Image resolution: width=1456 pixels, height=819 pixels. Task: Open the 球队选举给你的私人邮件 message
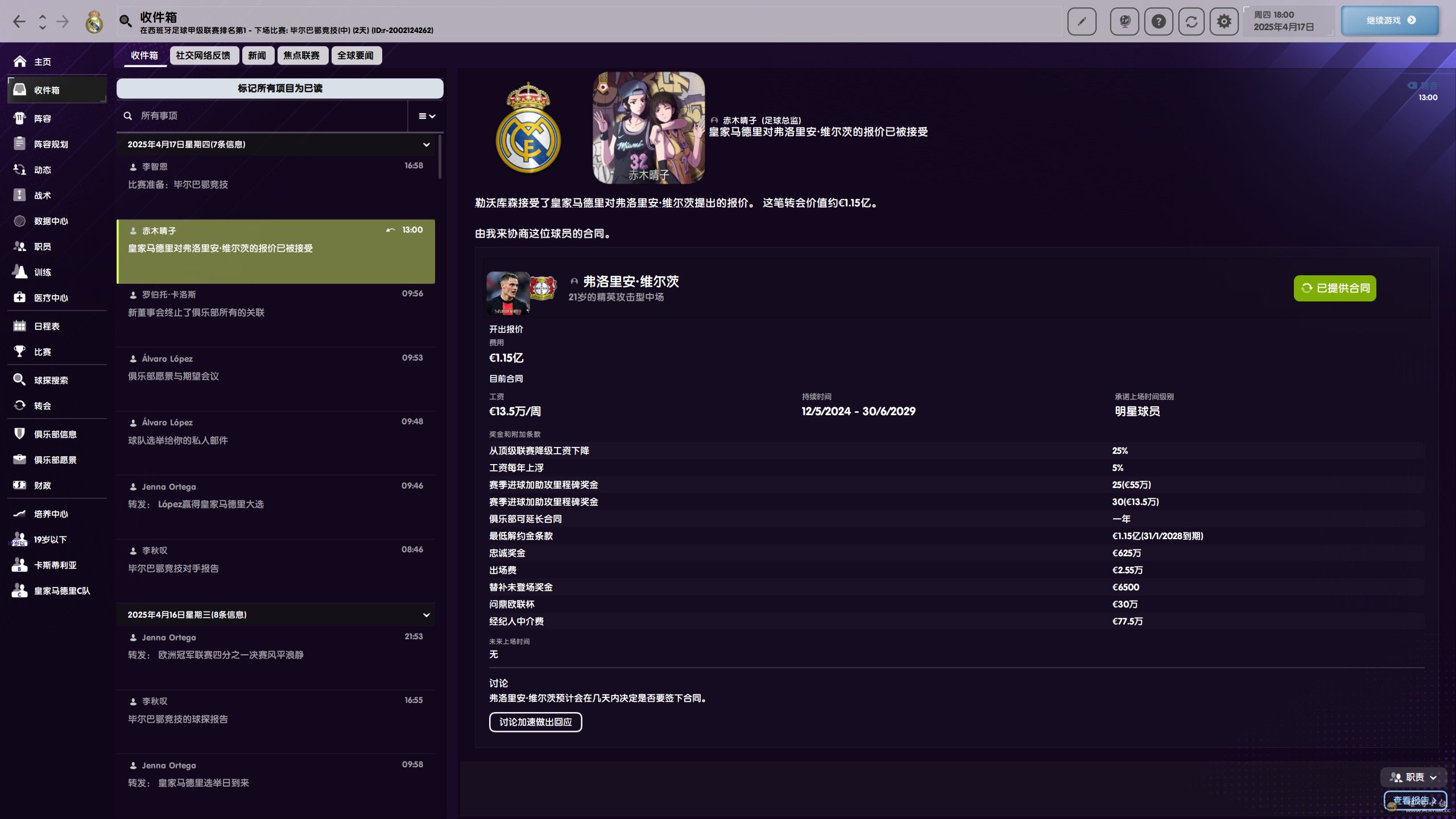click(276, 443)
